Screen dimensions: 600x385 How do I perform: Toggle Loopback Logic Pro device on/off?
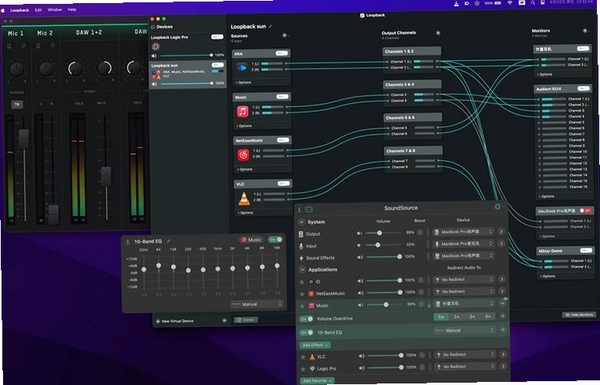click(x=217, y=37)
